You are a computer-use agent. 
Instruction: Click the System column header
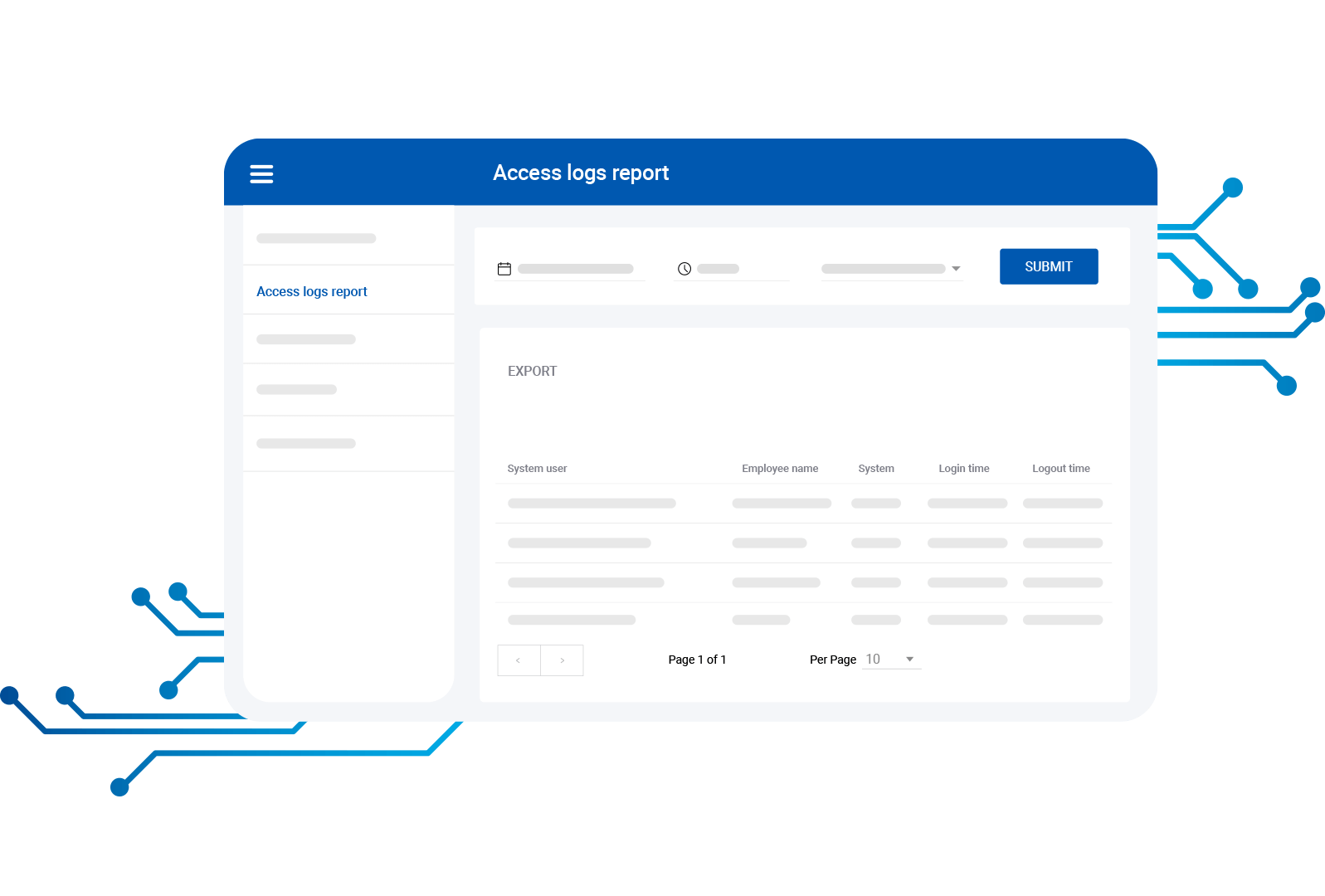[876, 468]
